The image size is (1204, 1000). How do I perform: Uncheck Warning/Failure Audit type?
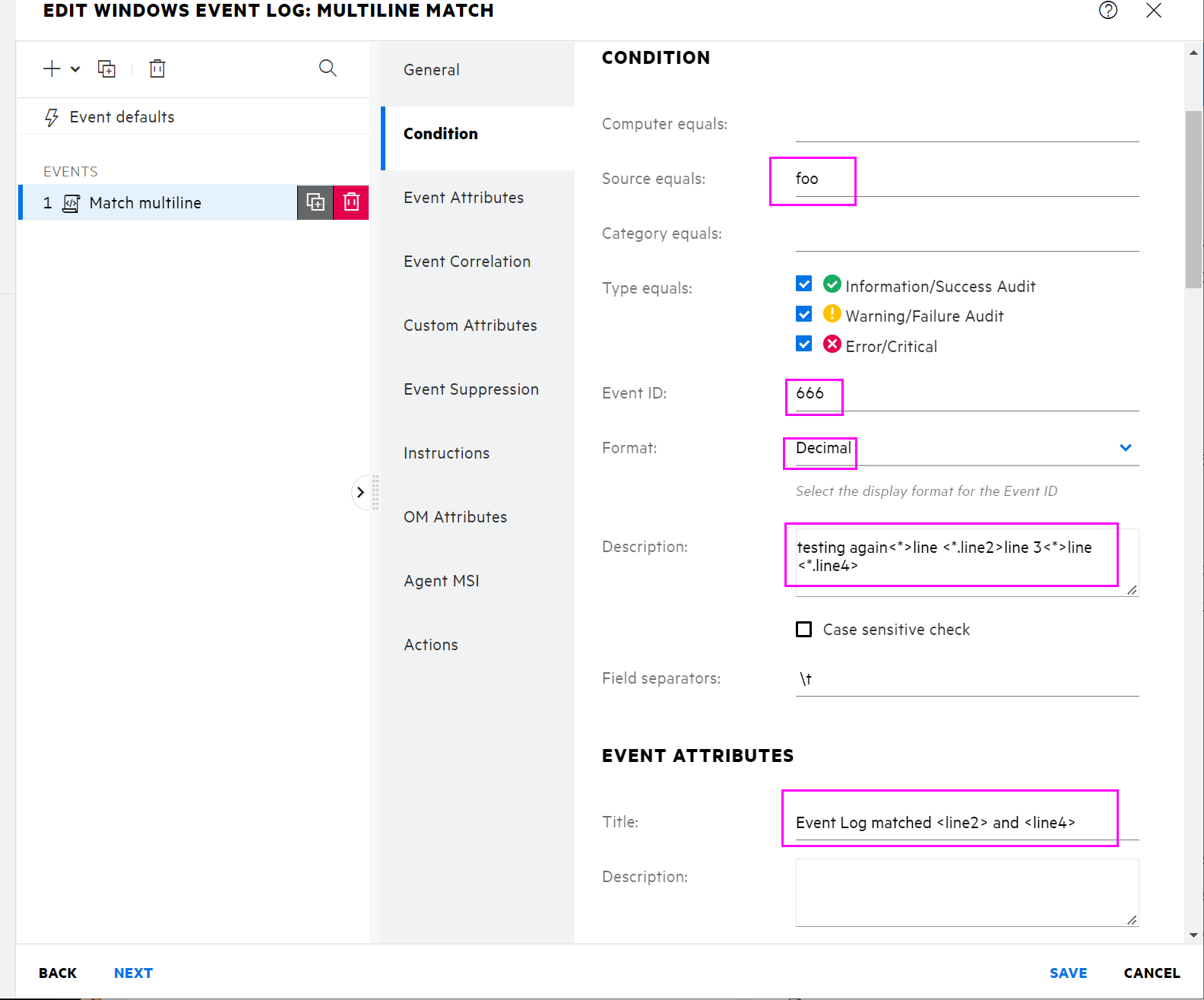click(x=803, y=314)
